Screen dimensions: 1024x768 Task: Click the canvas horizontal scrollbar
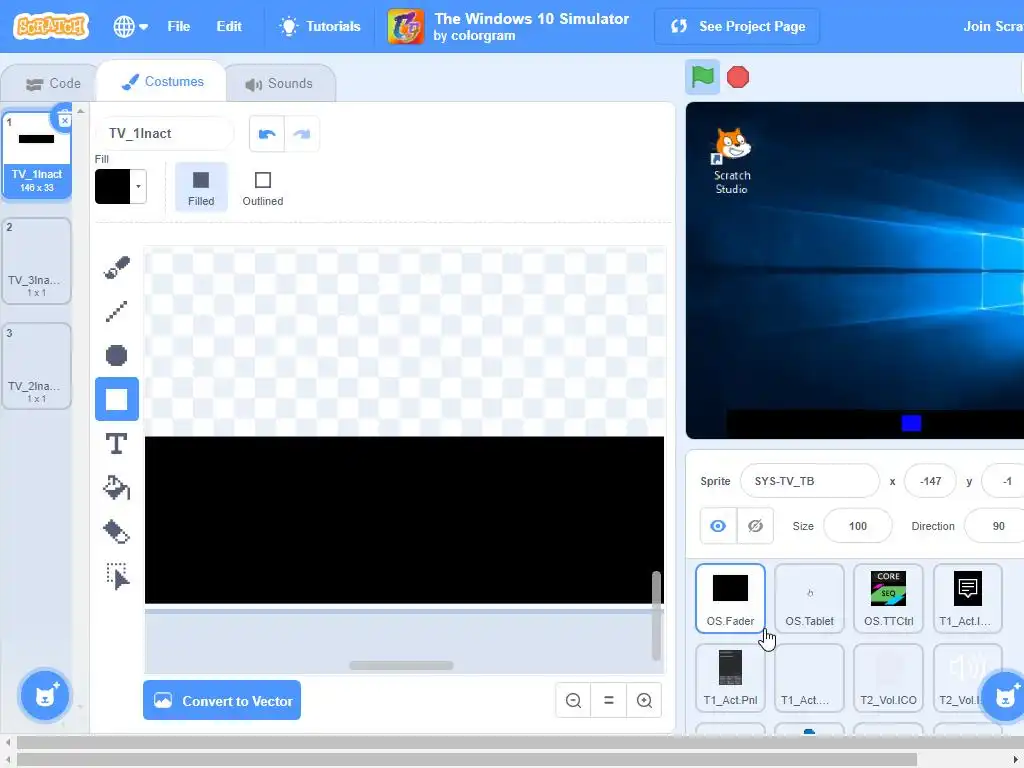(401, 665)
